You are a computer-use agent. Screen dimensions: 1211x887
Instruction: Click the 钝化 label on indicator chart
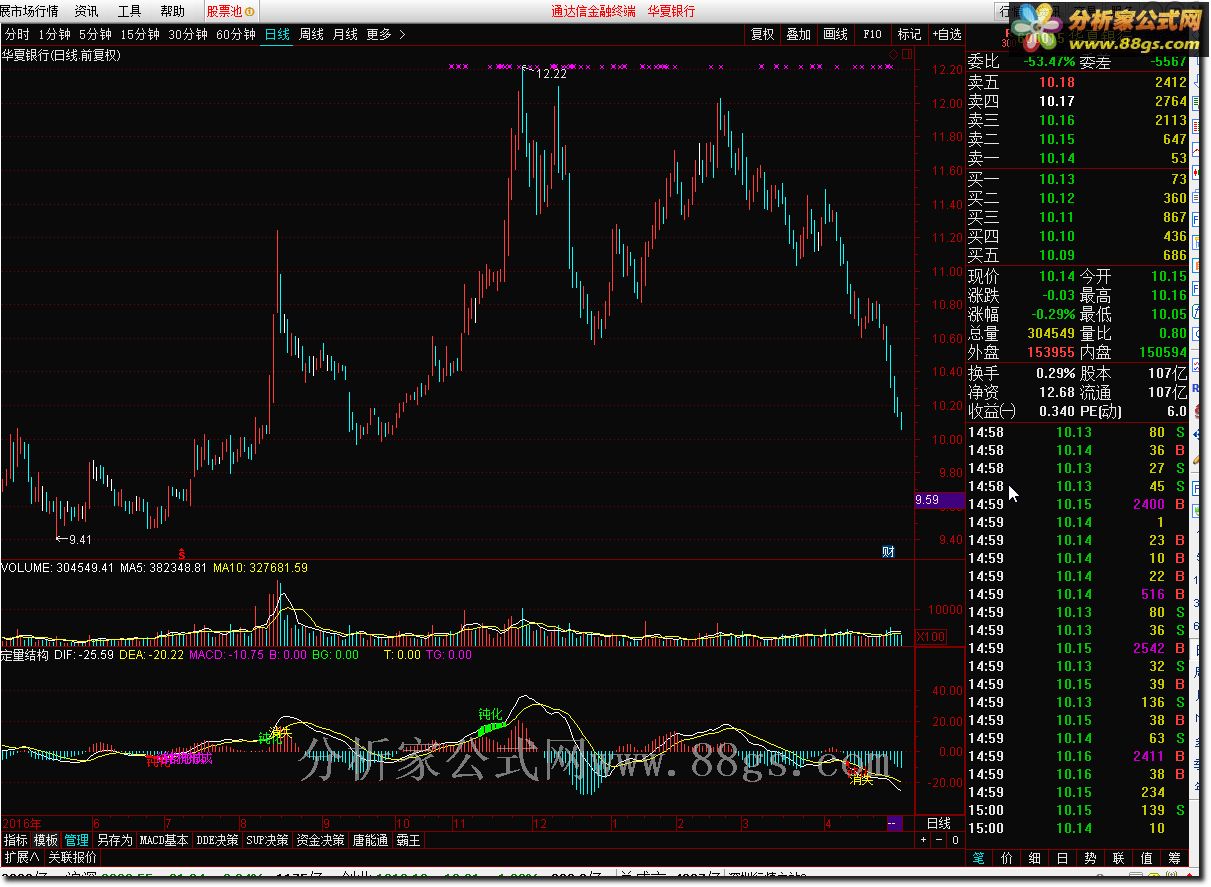tap(490, 714)
